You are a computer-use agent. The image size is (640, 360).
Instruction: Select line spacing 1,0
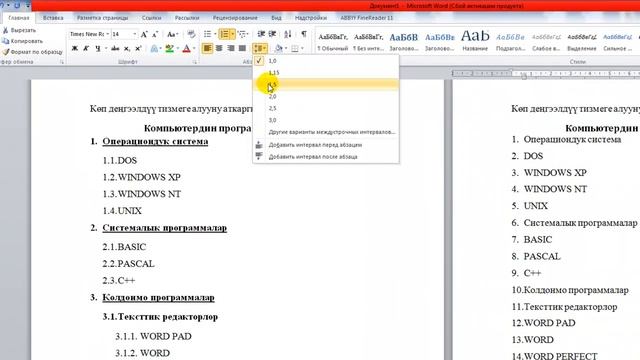(x=326, y=61)
